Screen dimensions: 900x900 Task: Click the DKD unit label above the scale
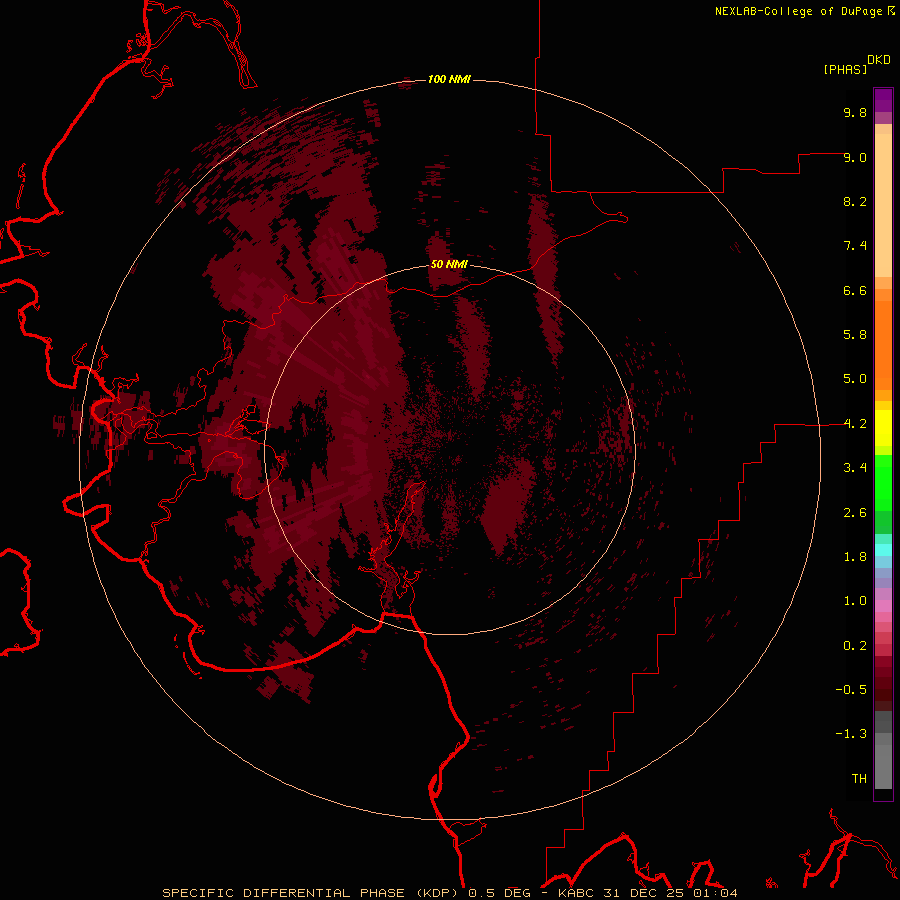tap(879, 60)
